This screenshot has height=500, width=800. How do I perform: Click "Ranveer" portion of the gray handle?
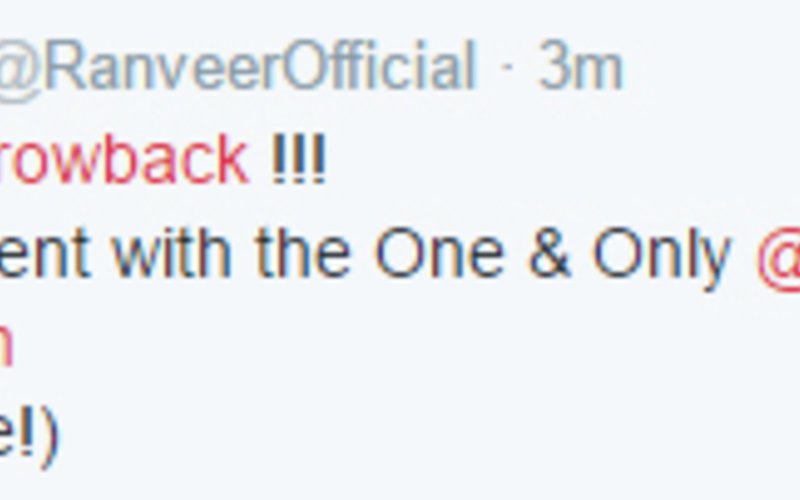pos(163,66)
